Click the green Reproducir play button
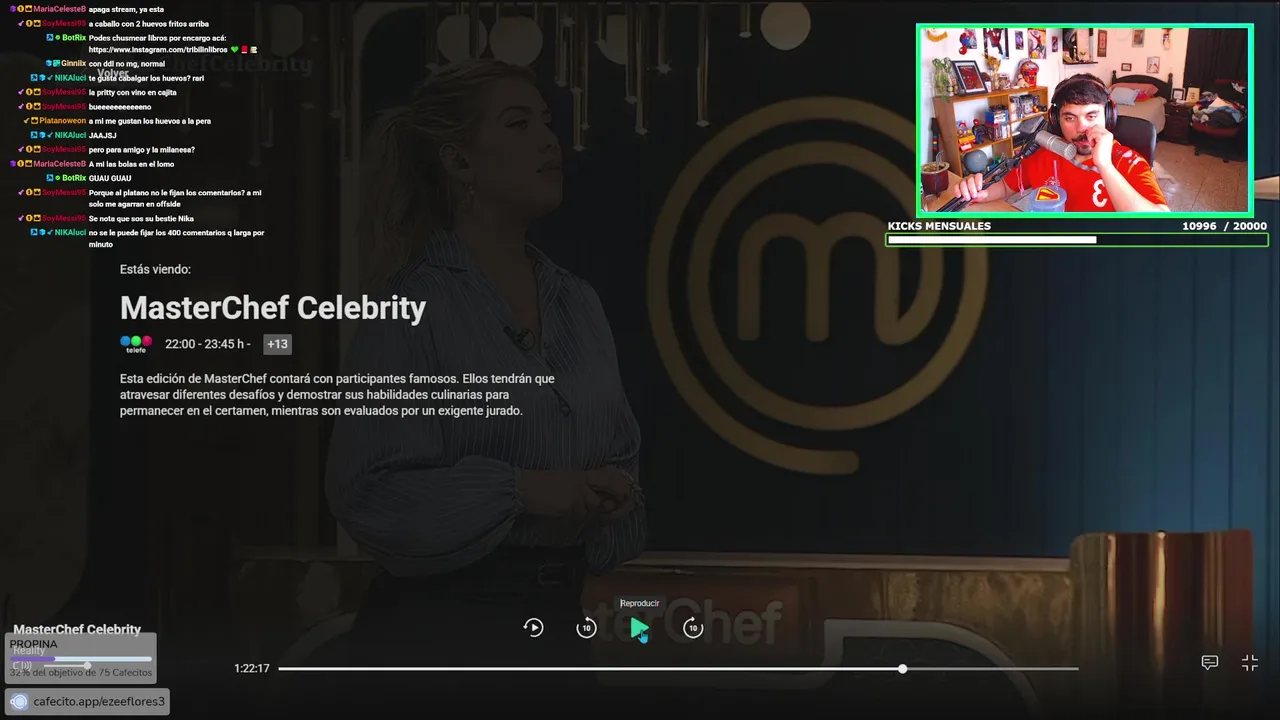This screenshot has height=720, width=1280. (639, 628)
